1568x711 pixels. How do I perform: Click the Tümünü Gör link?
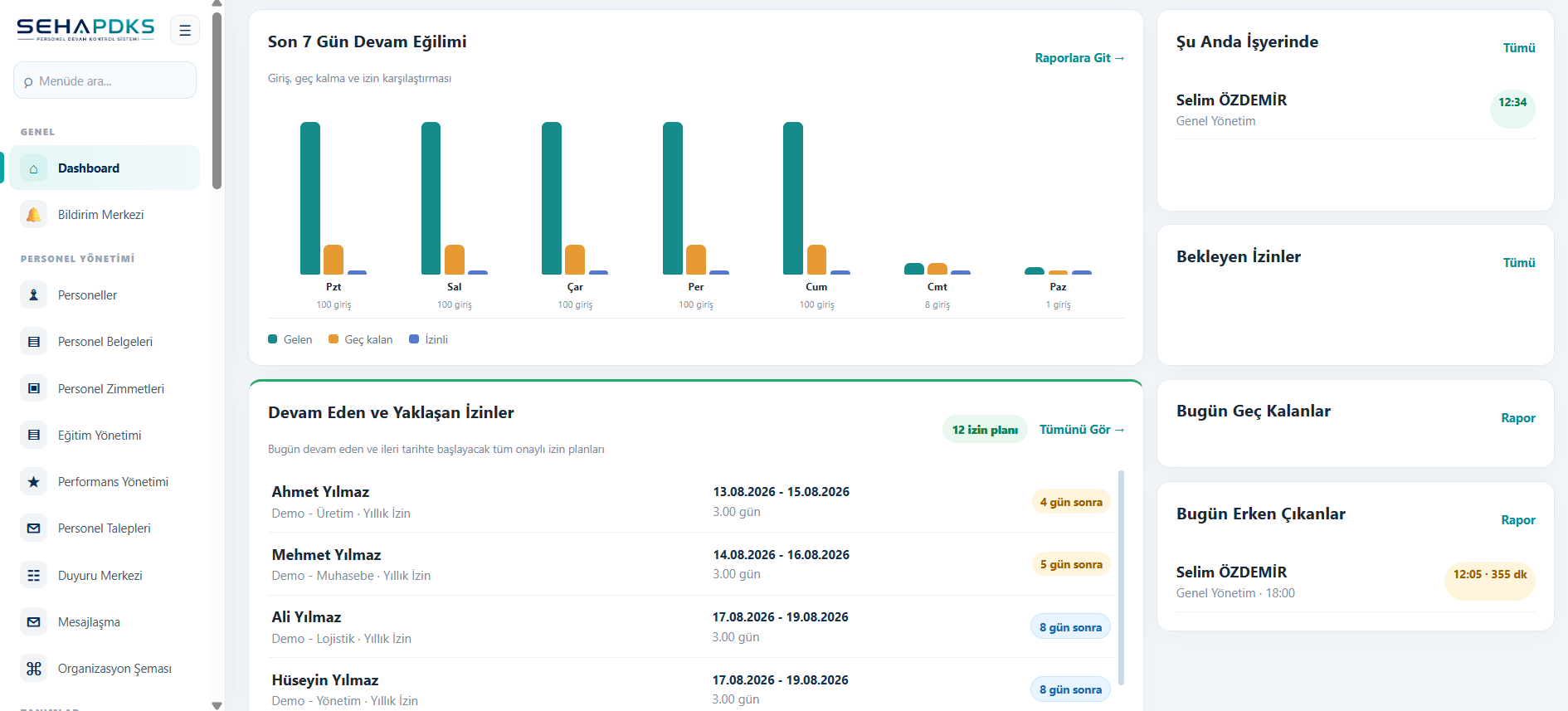[1082, 430]
